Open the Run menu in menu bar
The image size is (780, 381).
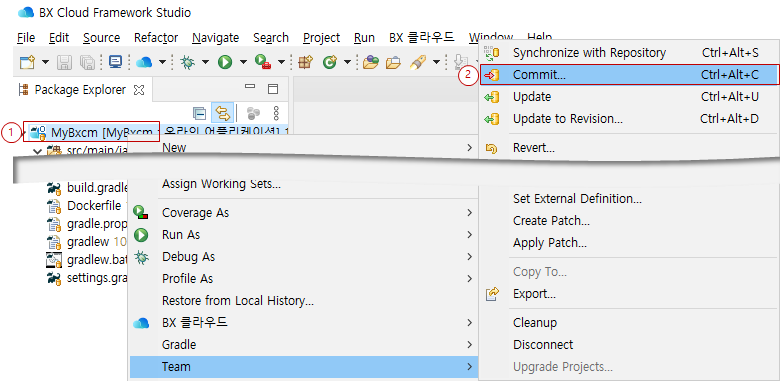pyautogui.click(x=364, y=38)
